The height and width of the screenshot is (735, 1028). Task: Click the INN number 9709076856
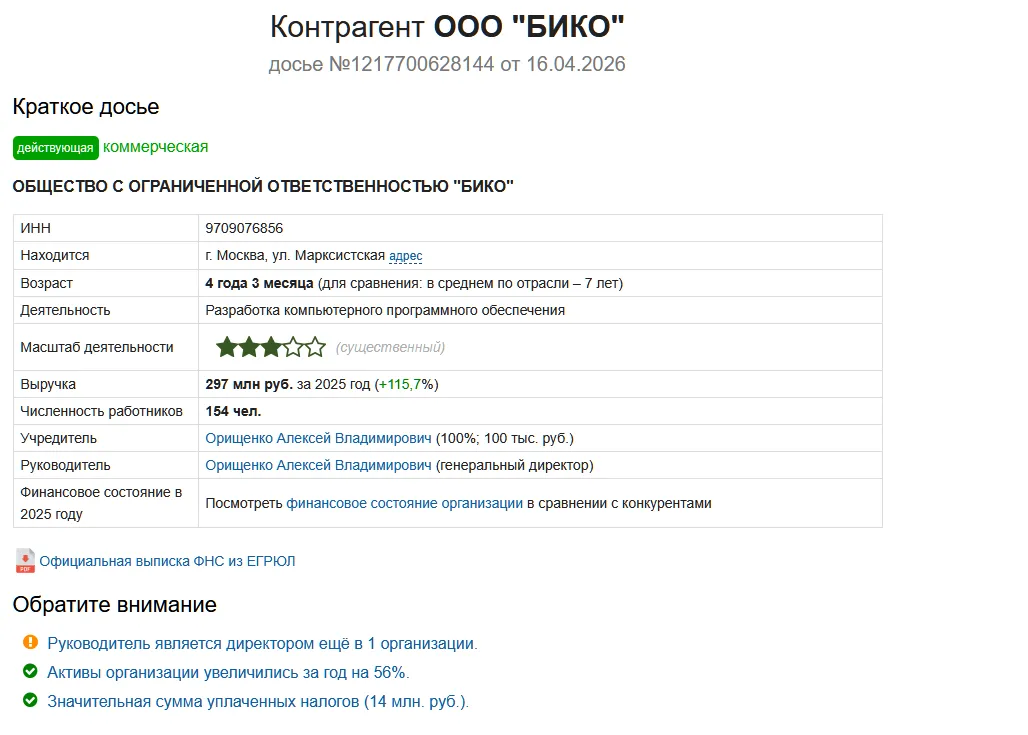[x=244, y=228]
